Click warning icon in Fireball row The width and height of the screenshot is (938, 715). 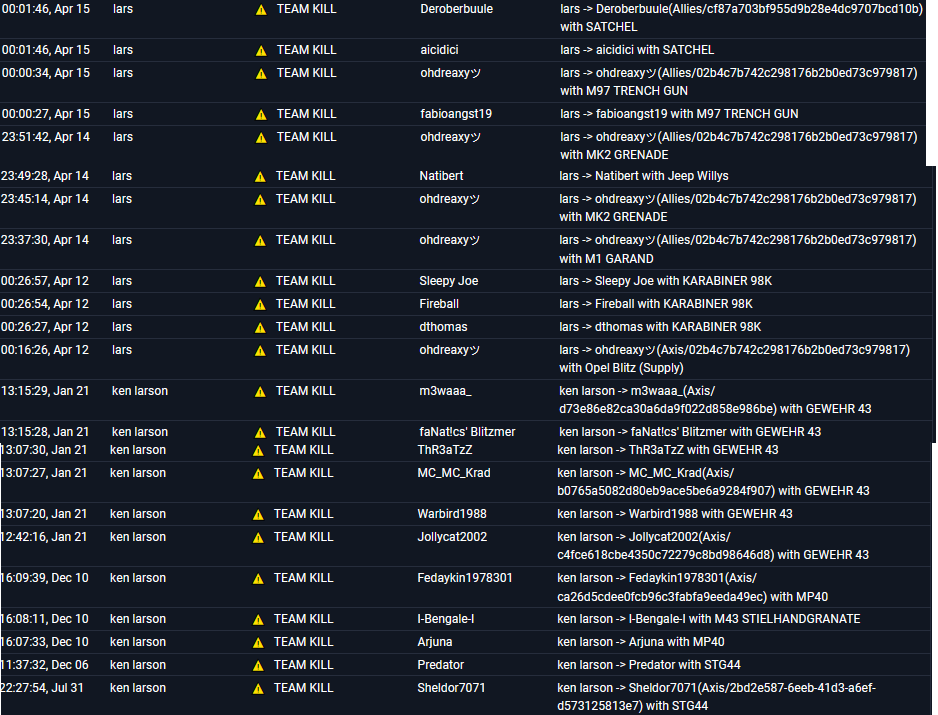(x=261, y=304)
